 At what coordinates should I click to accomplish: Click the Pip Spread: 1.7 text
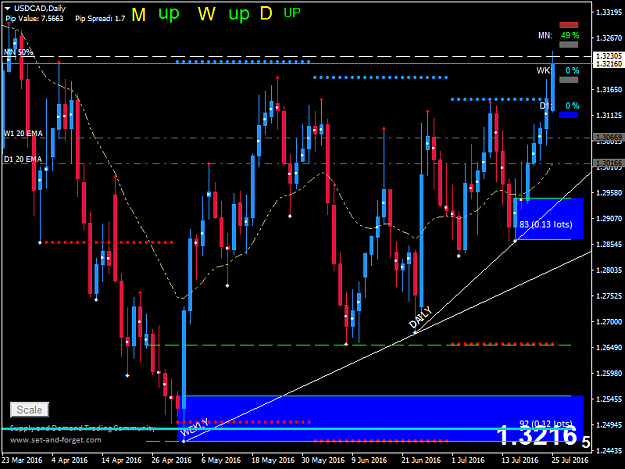tap(100, 18)
